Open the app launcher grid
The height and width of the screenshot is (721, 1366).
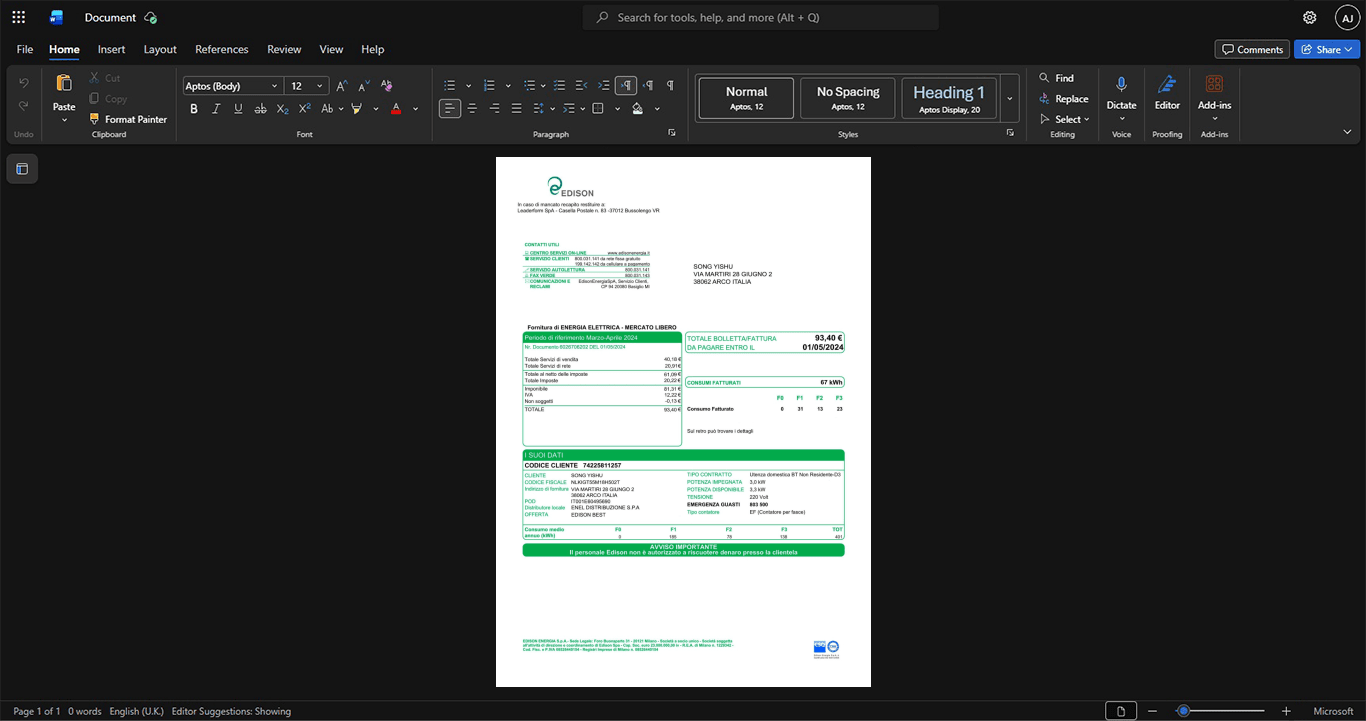(x=18, y=17)
